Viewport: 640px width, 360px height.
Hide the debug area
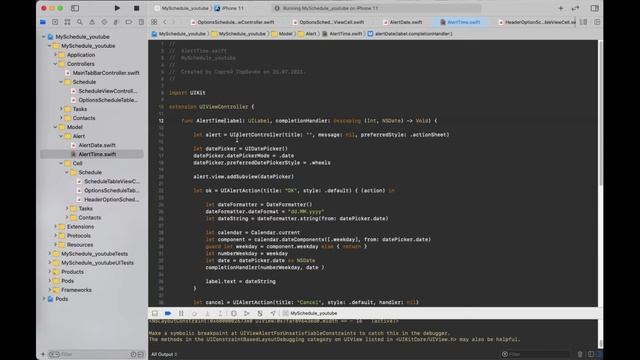pyautogui.click(x=155, y=313)
